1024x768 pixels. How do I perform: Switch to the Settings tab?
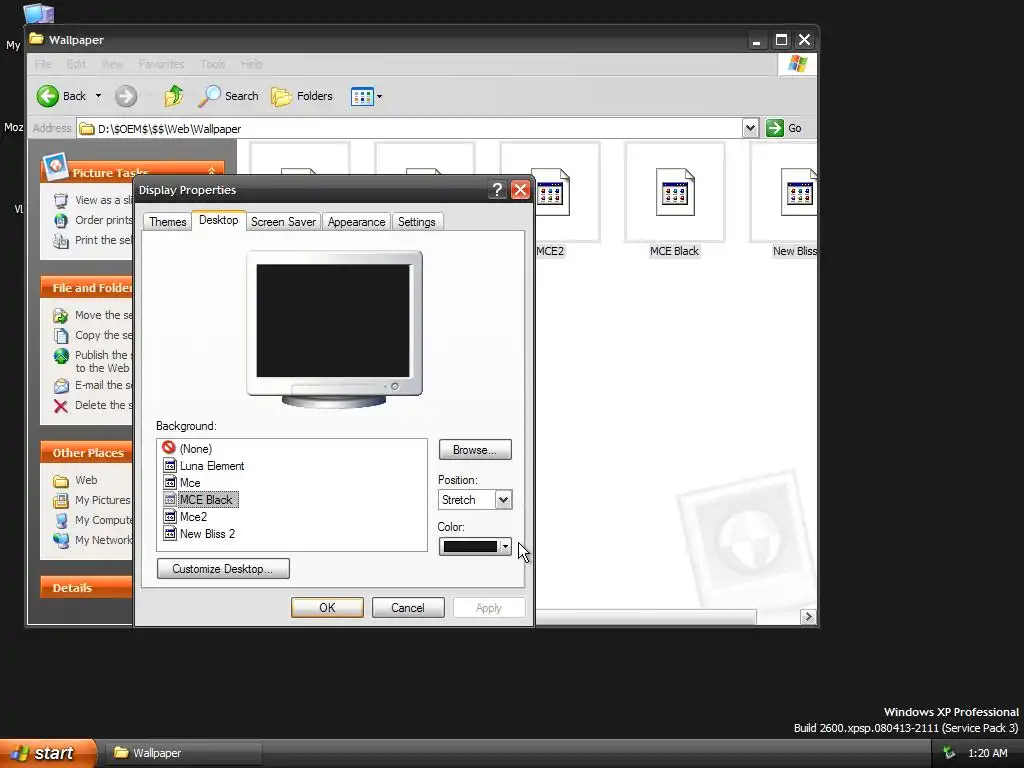click(x=417, y=222)
